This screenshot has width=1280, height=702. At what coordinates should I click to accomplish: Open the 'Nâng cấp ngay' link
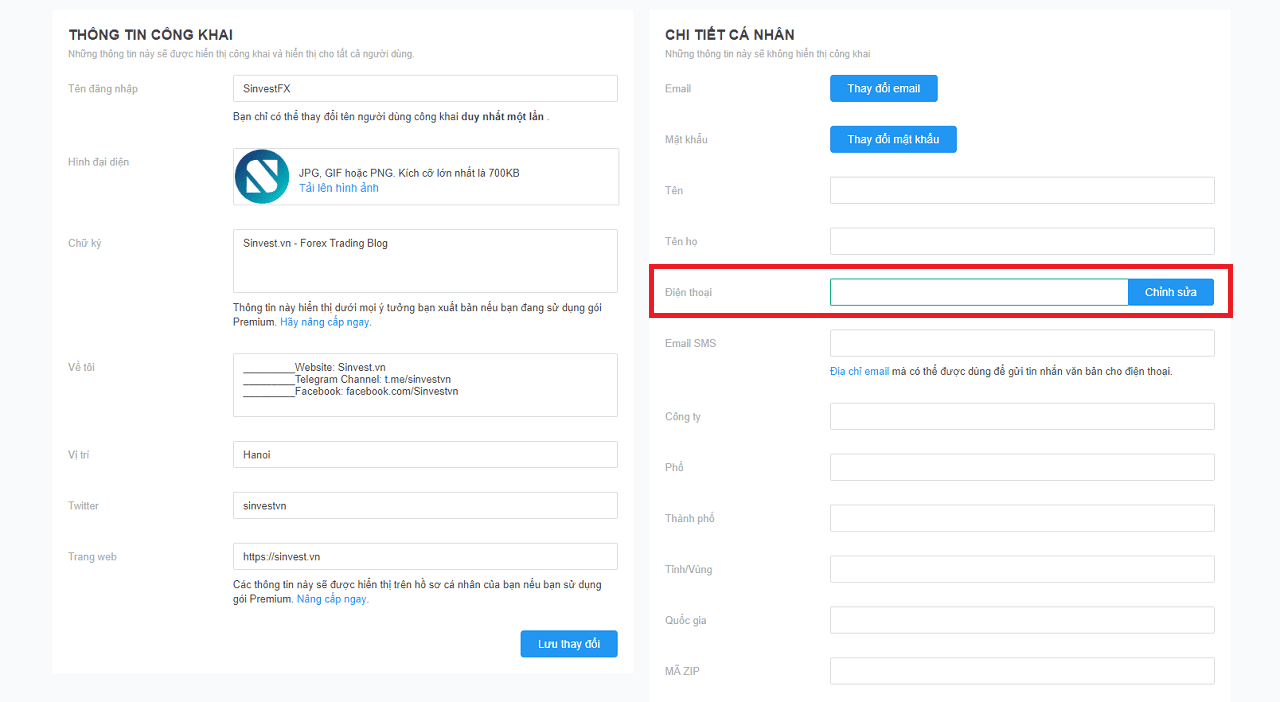click(332, 599)
